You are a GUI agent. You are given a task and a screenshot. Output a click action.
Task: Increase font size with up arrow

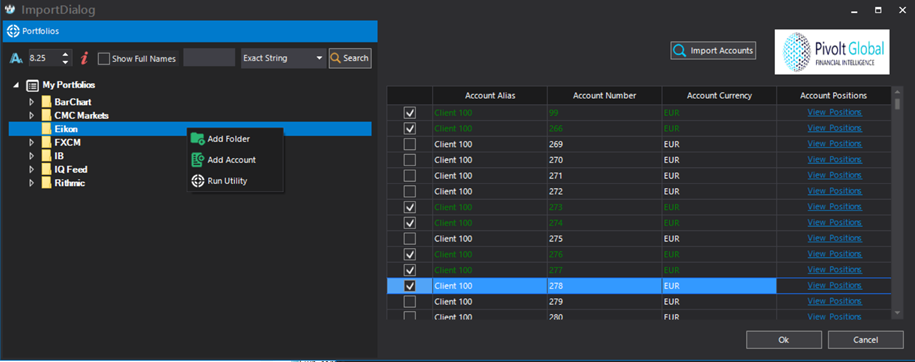point(65,55)
